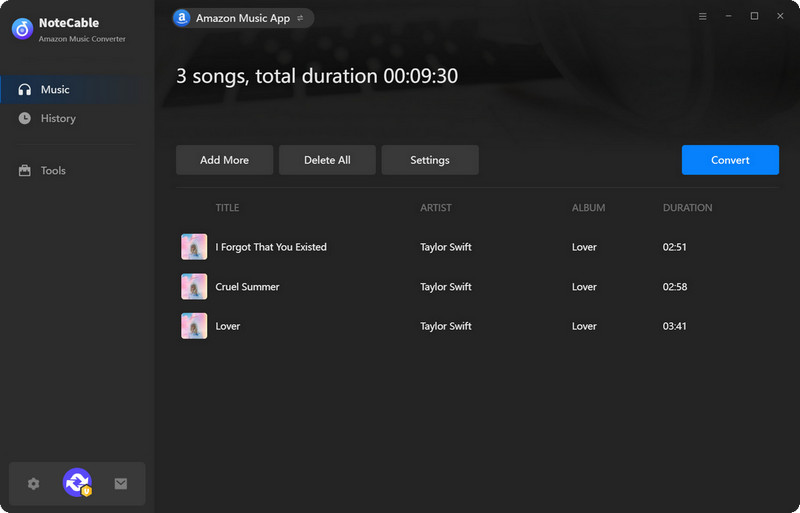Open settings via the bottom-left gear icon
Viewport: 800px width, 513px height.
pos(34,483)
